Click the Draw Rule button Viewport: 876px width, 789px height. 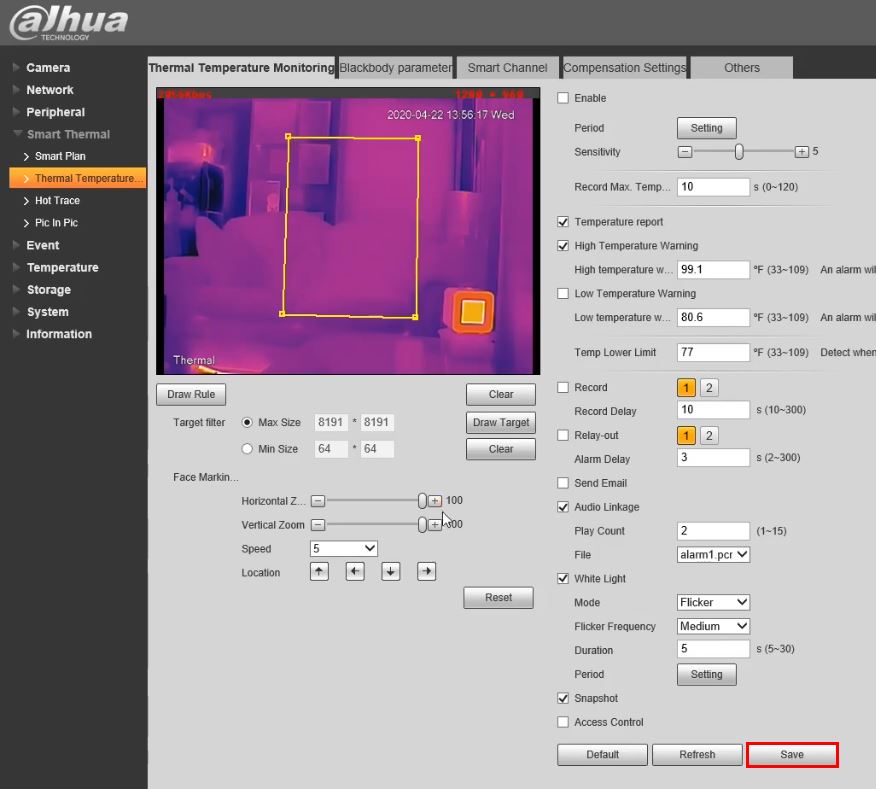coord(191,394)
